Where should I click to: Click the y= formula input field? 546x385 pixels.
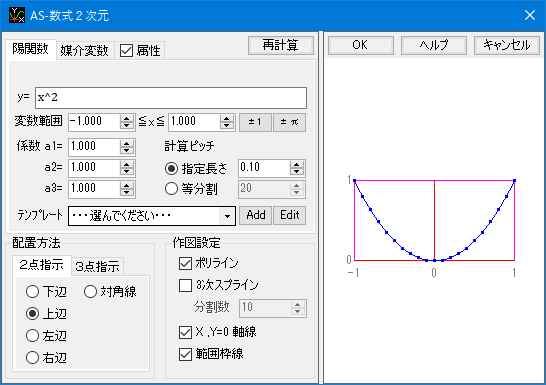171,98
